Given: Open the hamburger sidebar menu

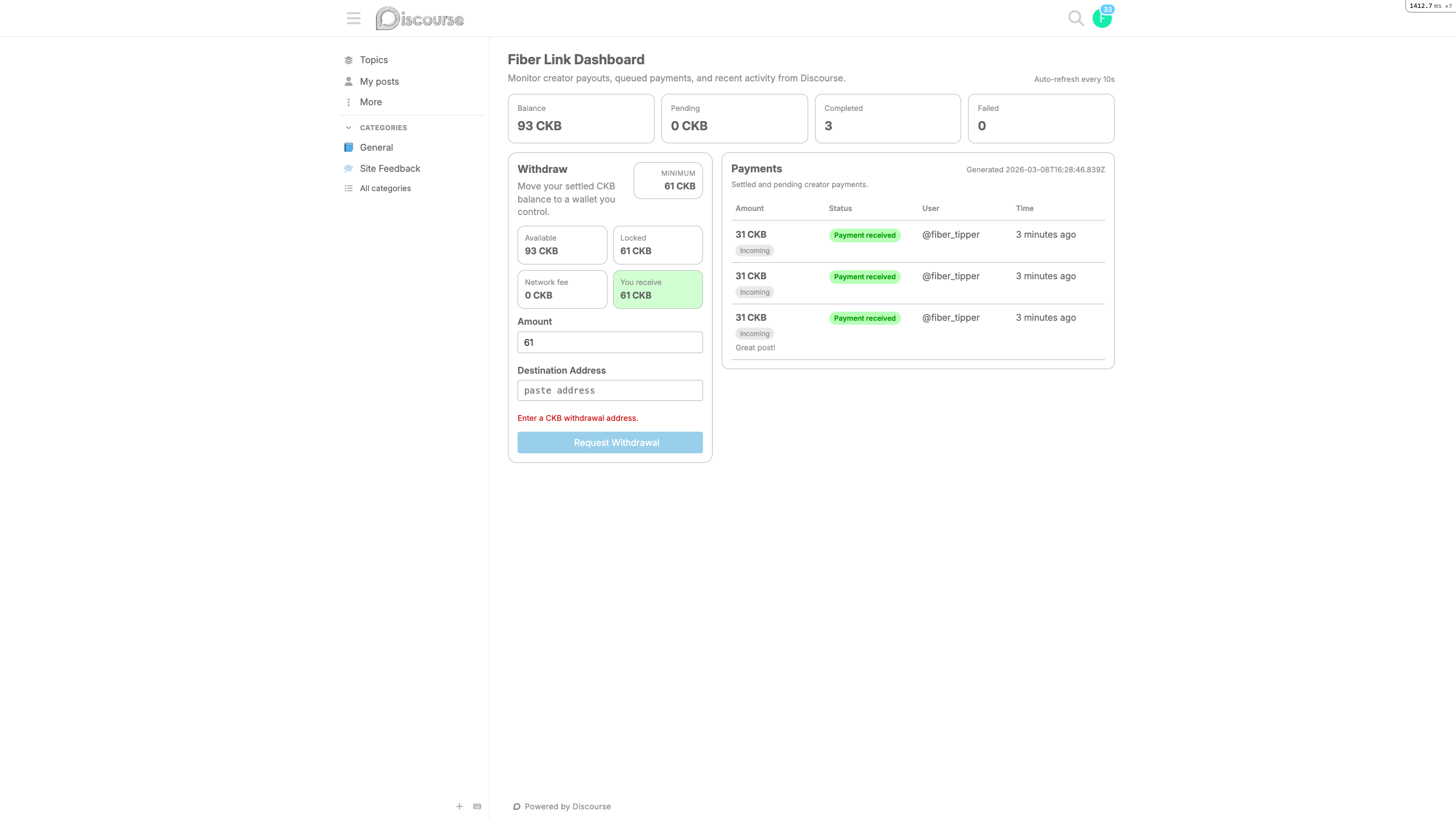Looking at the screenshot, I should pos(353,18).
